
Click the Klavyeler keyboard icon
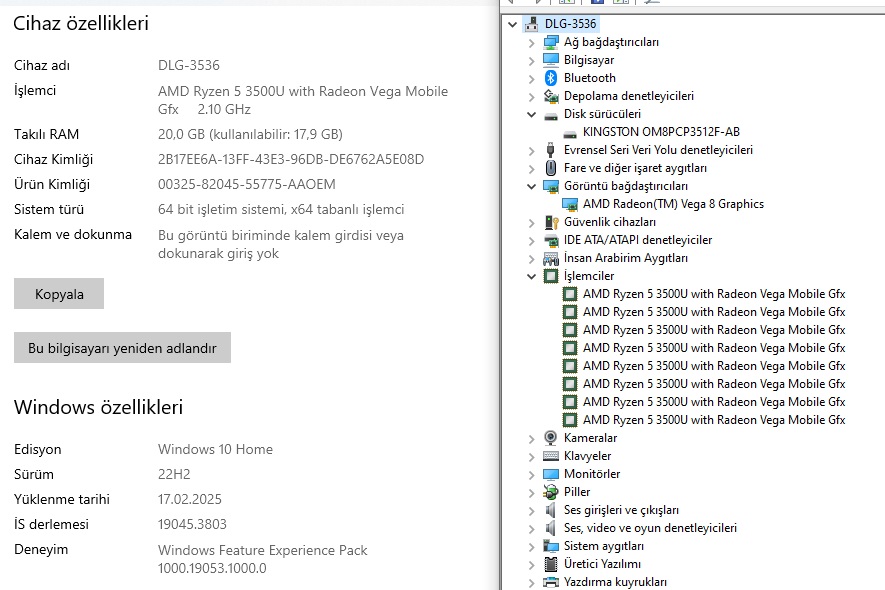[x=550, y=456]
